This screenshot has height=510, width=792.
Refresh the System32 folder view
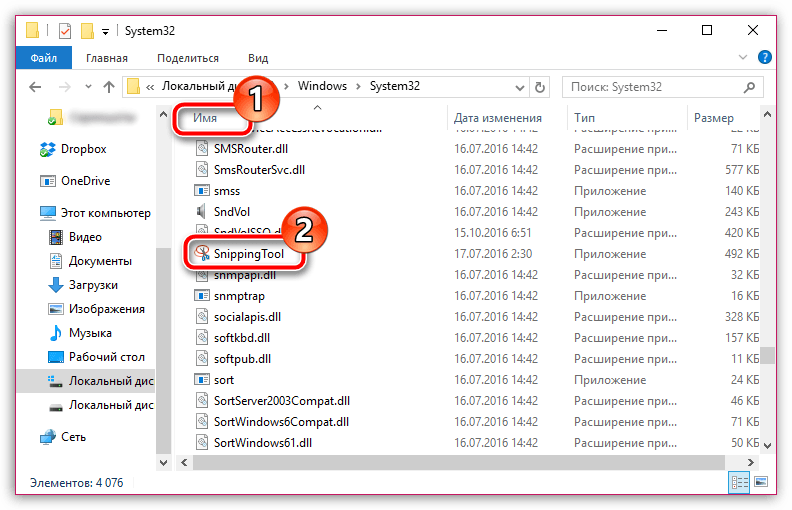(x=539, y=87)
